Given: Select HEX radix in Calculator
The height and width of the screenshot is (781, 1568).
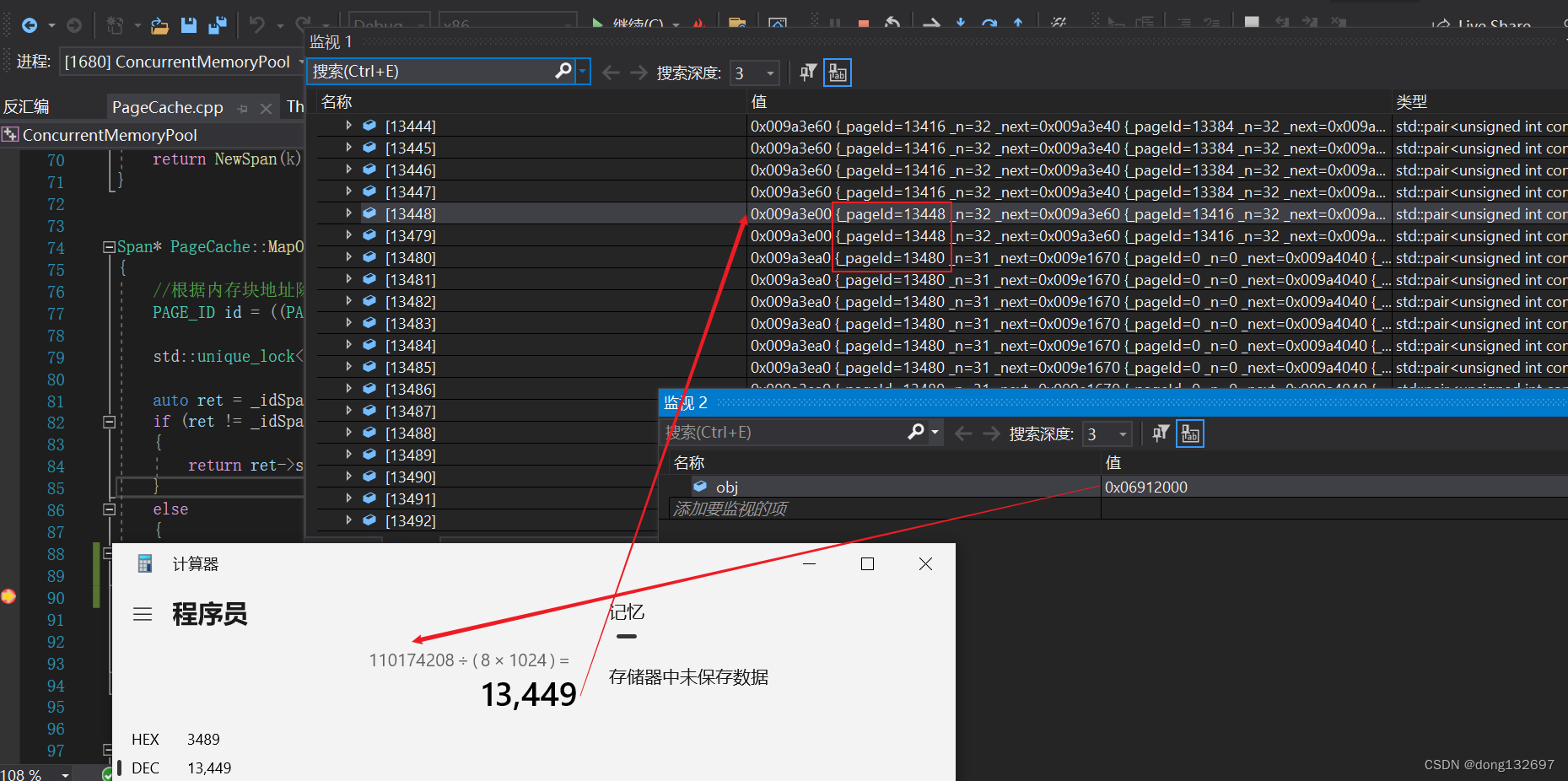Looking at the screenshot, I should 176,739.
